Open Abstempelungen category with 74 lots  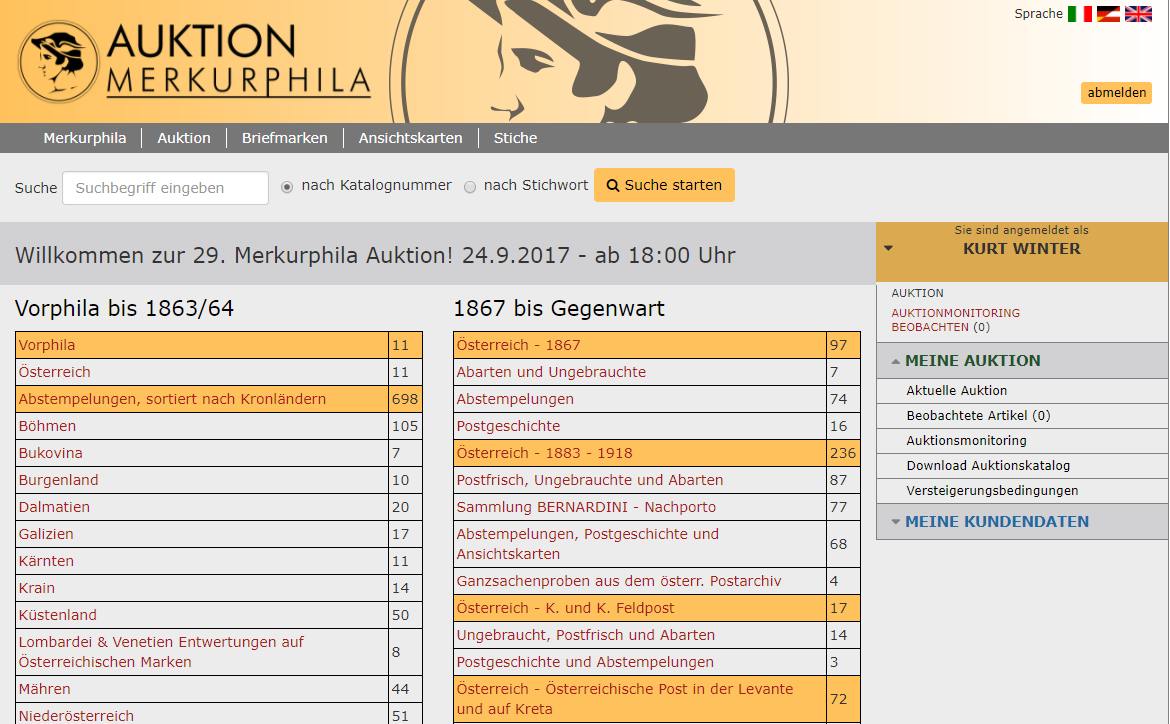(x=516, y=399)
